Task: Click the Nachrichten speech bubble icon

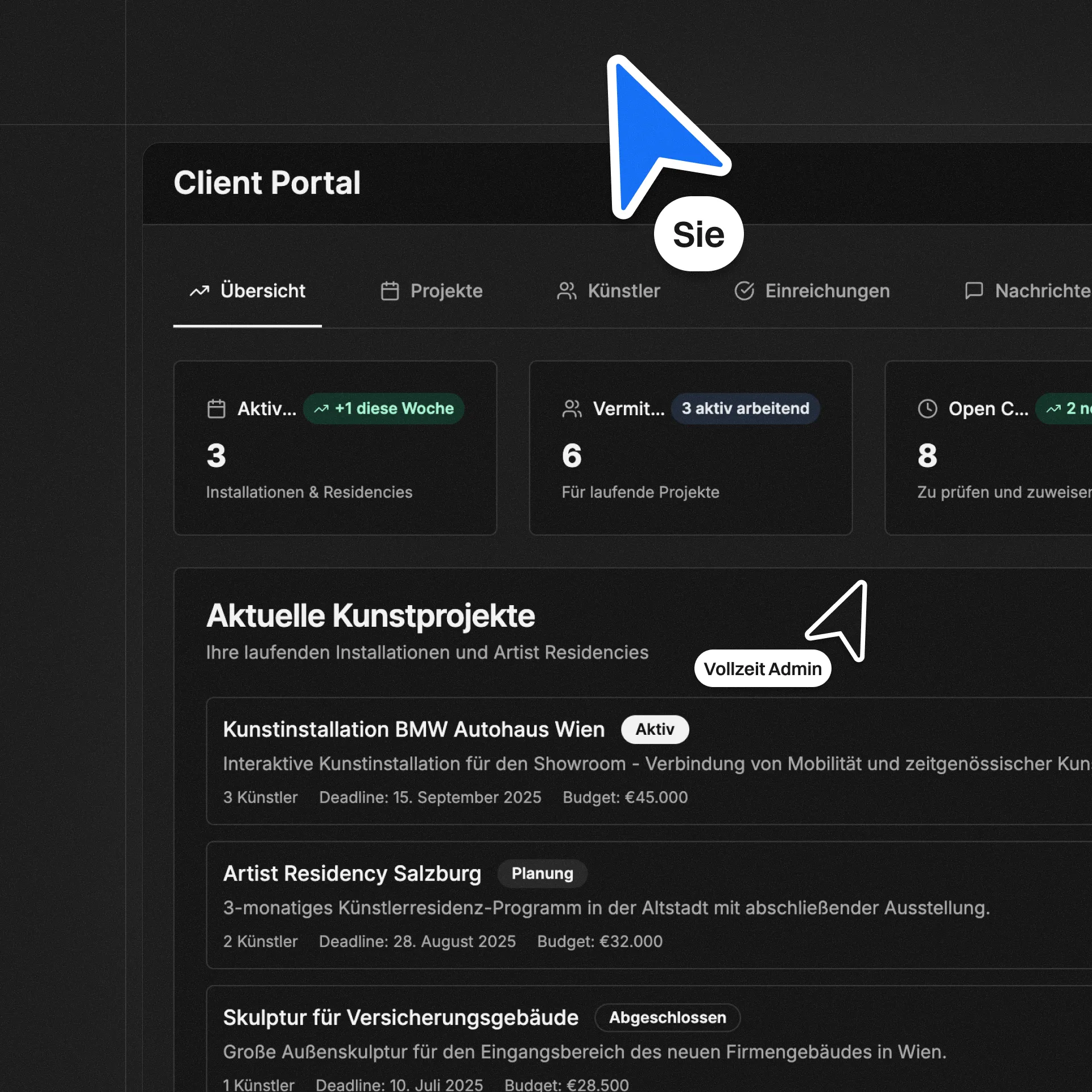Action: tap(974, 291)
